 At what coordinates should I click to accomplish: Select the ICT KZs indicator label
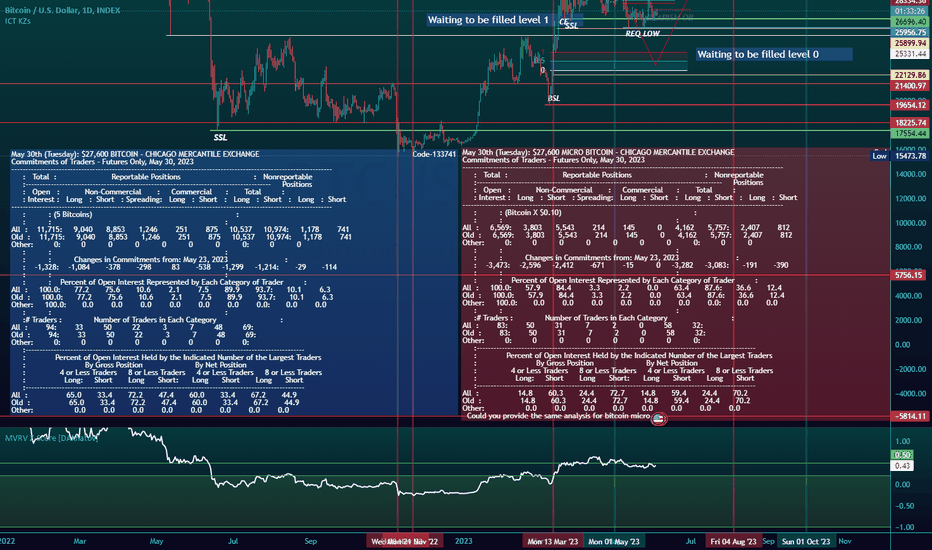[18, 21]
